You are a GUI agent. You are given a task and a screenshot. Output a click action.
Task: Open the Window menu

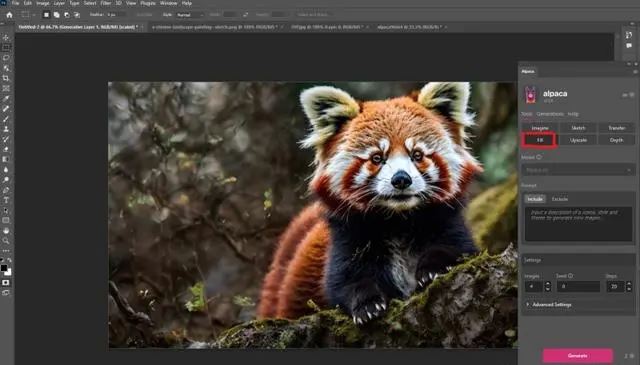click(x=169, y=3)
